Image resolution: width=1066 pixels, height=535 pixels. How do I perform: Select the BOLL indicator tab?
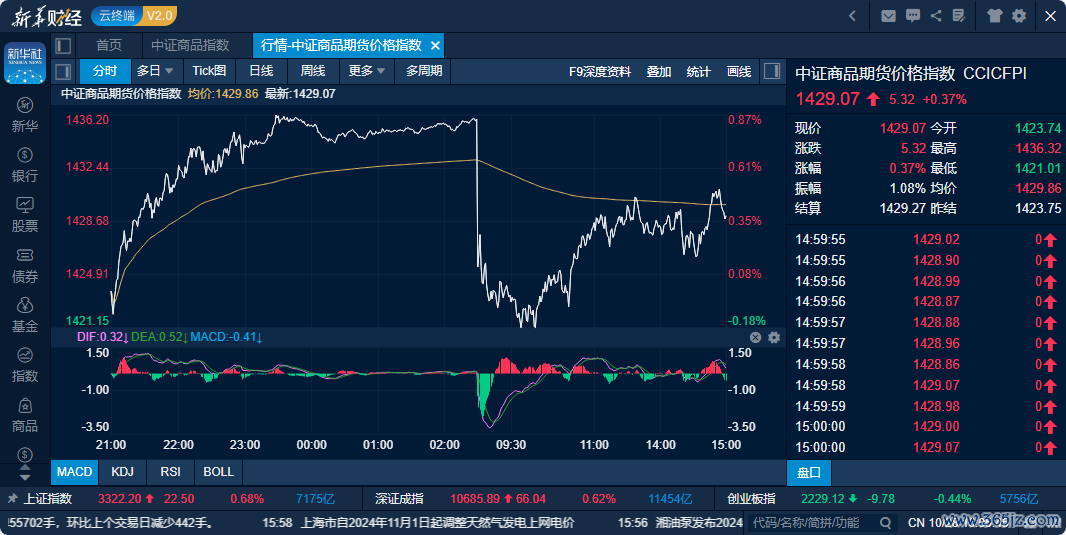coord(218,472)
